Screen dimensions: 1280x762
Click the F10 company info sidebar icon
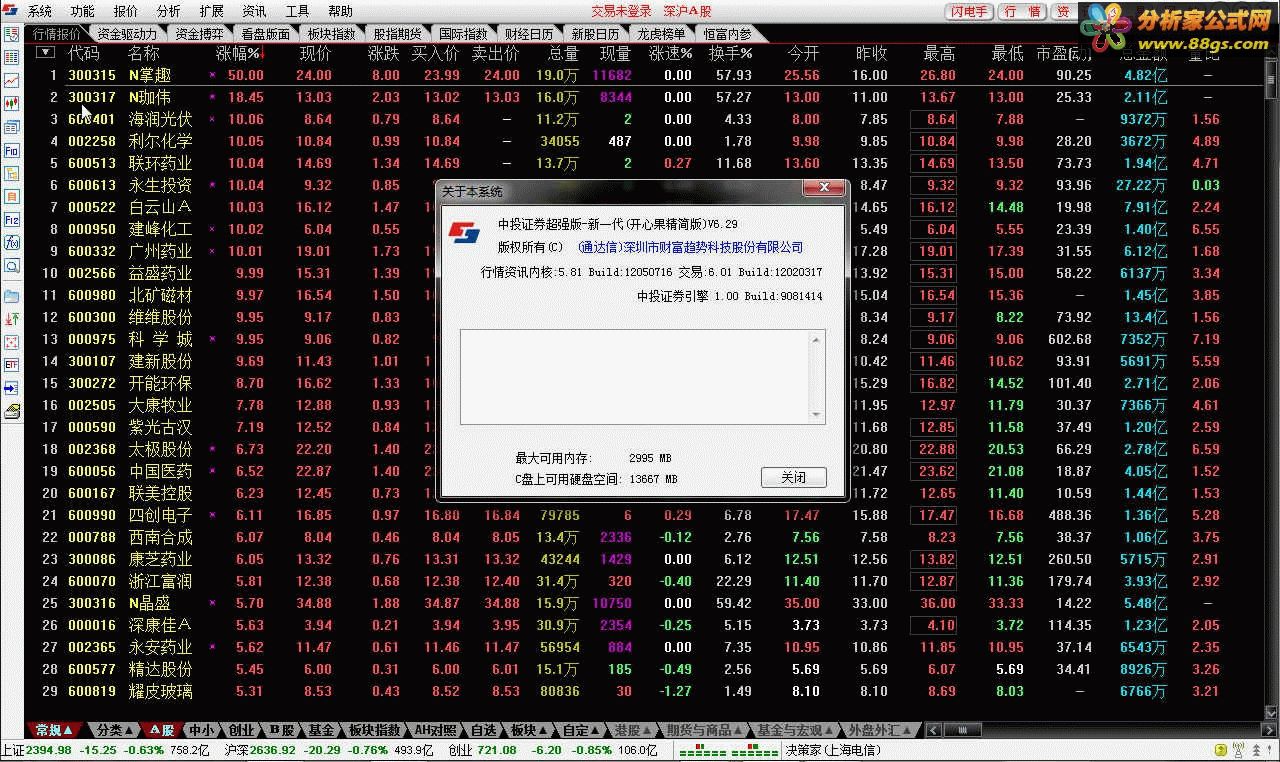pyautogui.click(x=12, y=150)
